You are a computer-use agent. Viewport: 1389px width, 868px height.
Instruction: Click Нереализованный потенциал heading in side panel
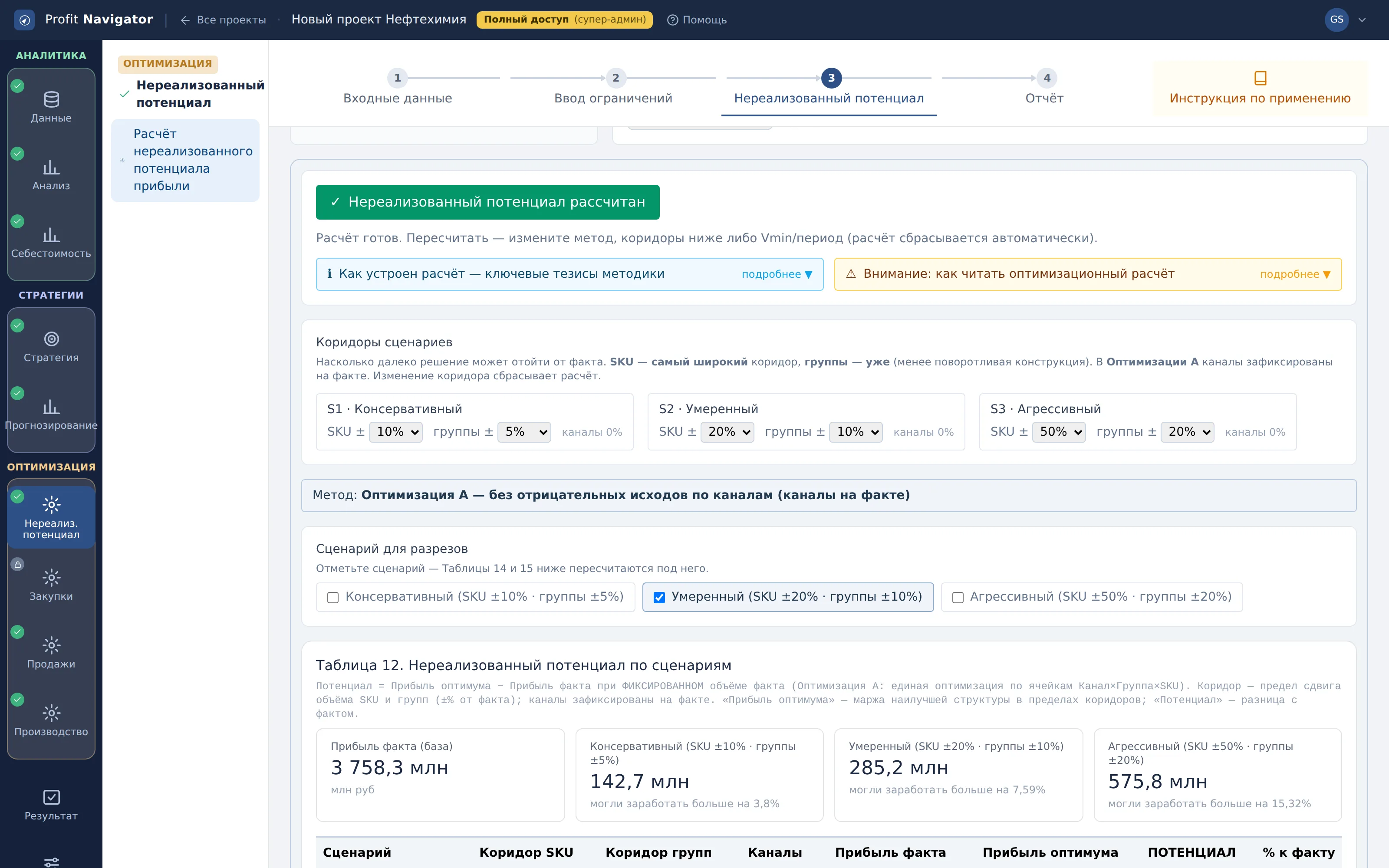[x=200, y=94]
